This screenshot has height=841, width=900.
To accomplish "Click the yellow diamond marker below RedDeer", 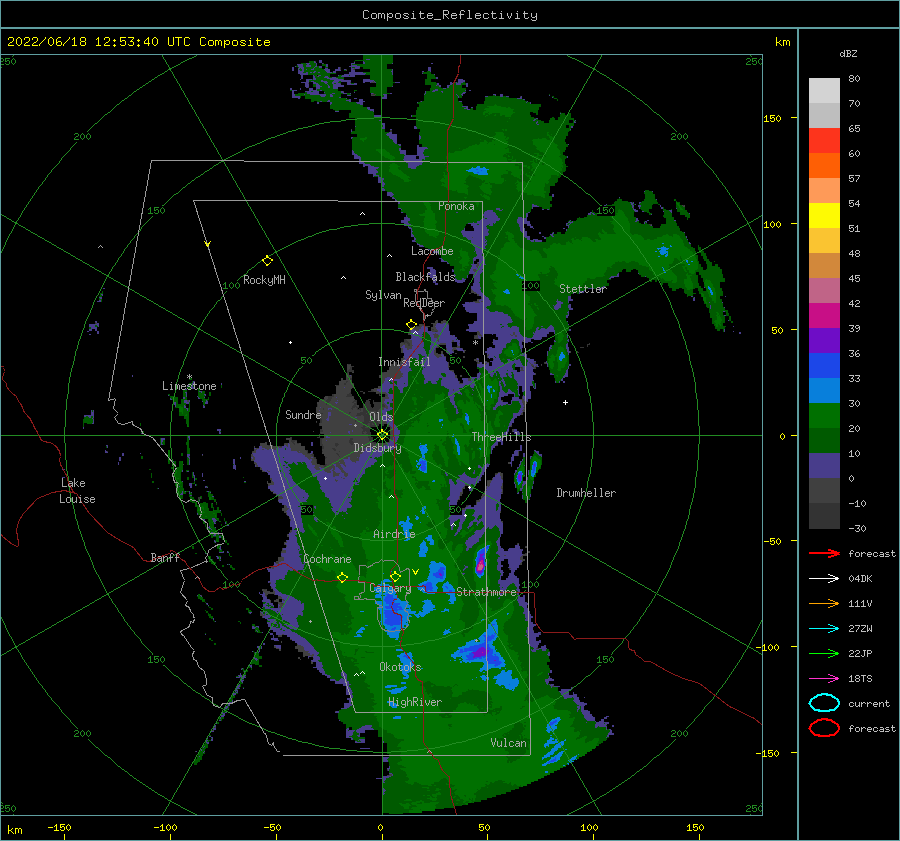I will point(411,325).
